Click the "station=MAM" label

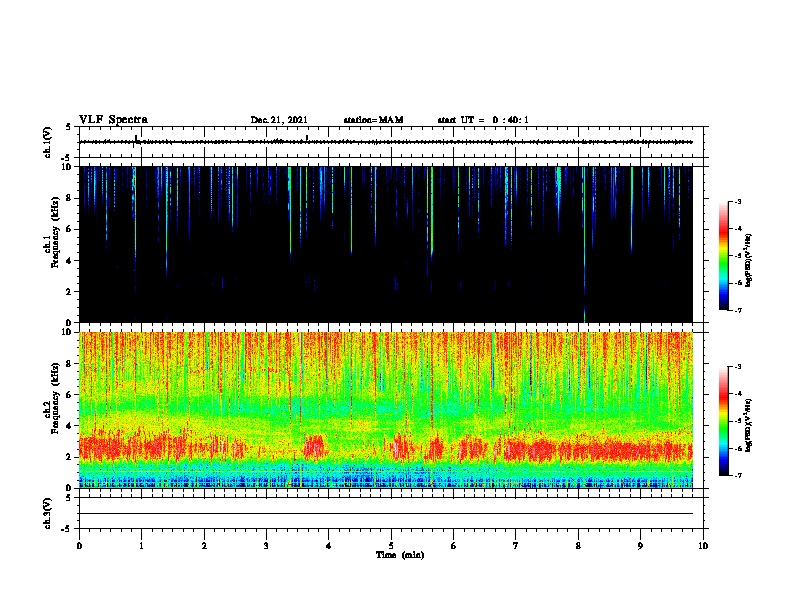point(373,120)
